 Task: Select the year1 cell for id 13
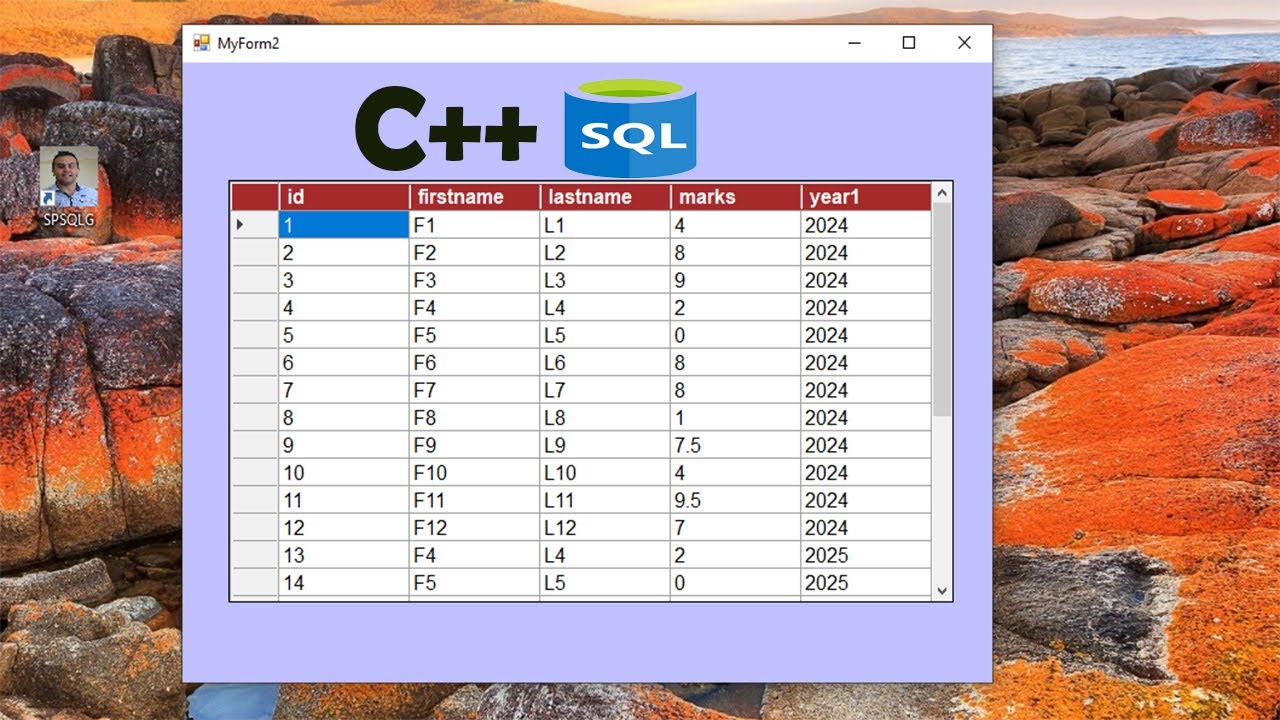tap(866, 555)
